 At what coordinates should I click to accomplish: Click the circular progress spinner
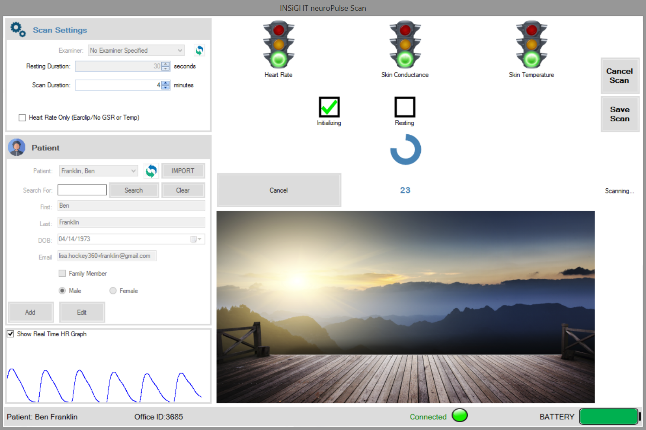[x=405, y=150]
